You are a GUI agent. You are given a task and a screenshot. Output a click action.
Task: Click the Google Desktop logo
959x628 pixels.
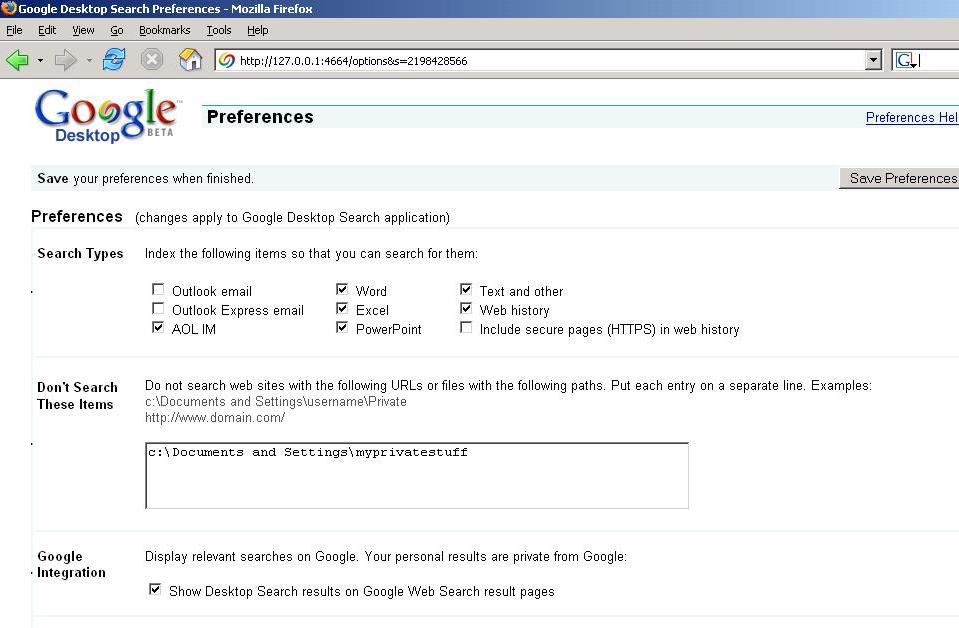[x=108, y=116]
